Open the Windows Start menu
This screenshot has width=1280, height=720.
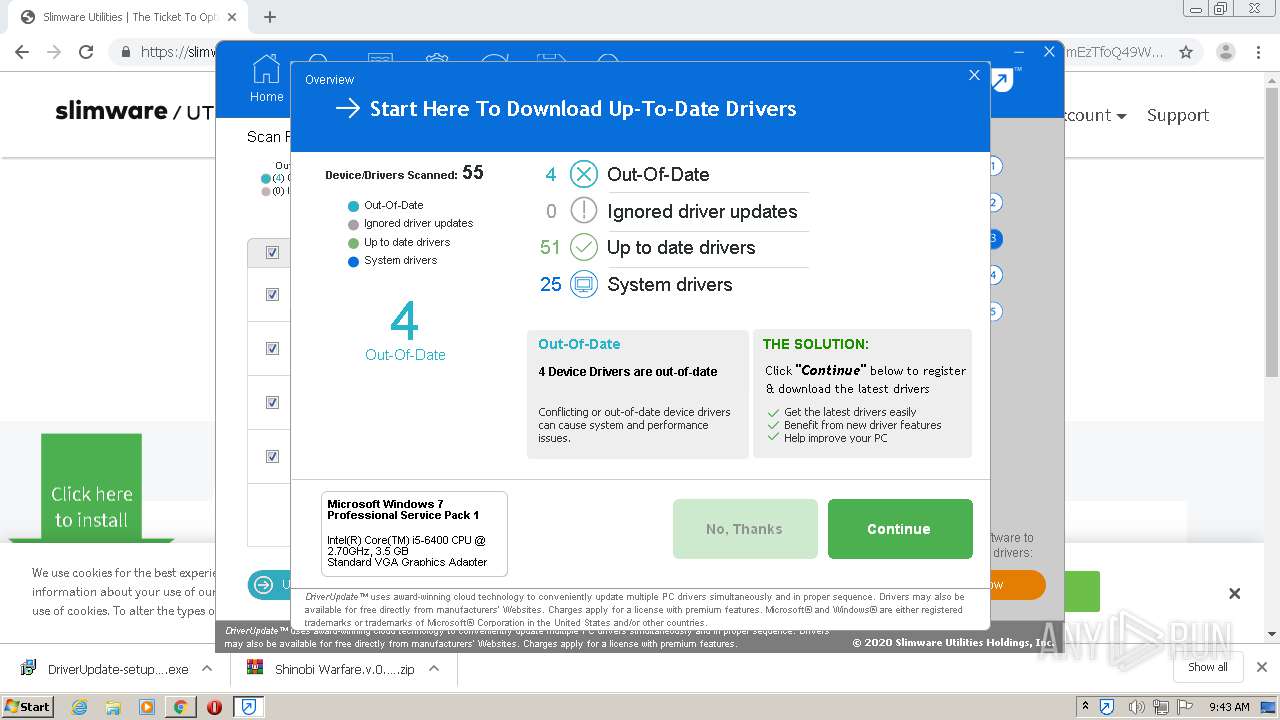pyautogui.click(x=27, y=707)
